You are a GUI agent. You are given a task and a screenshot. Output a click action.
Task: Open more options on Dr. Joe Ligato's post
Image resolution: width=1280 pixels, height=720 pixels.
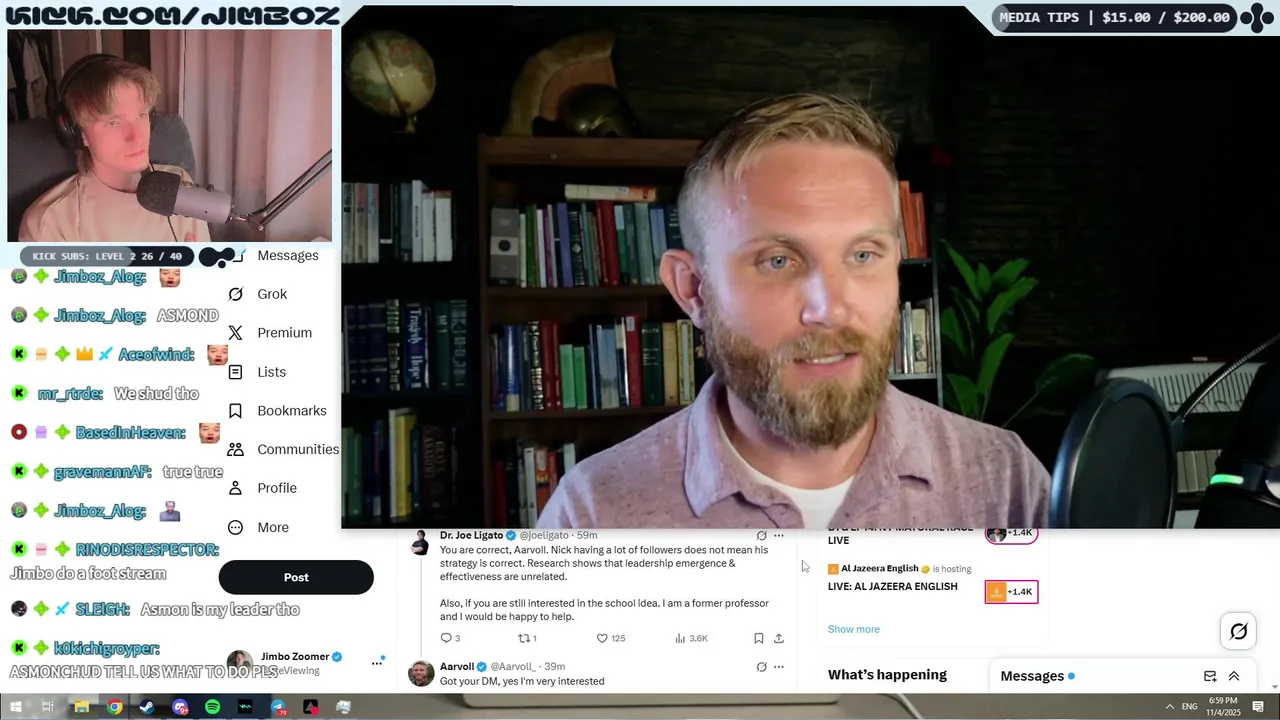779,536
